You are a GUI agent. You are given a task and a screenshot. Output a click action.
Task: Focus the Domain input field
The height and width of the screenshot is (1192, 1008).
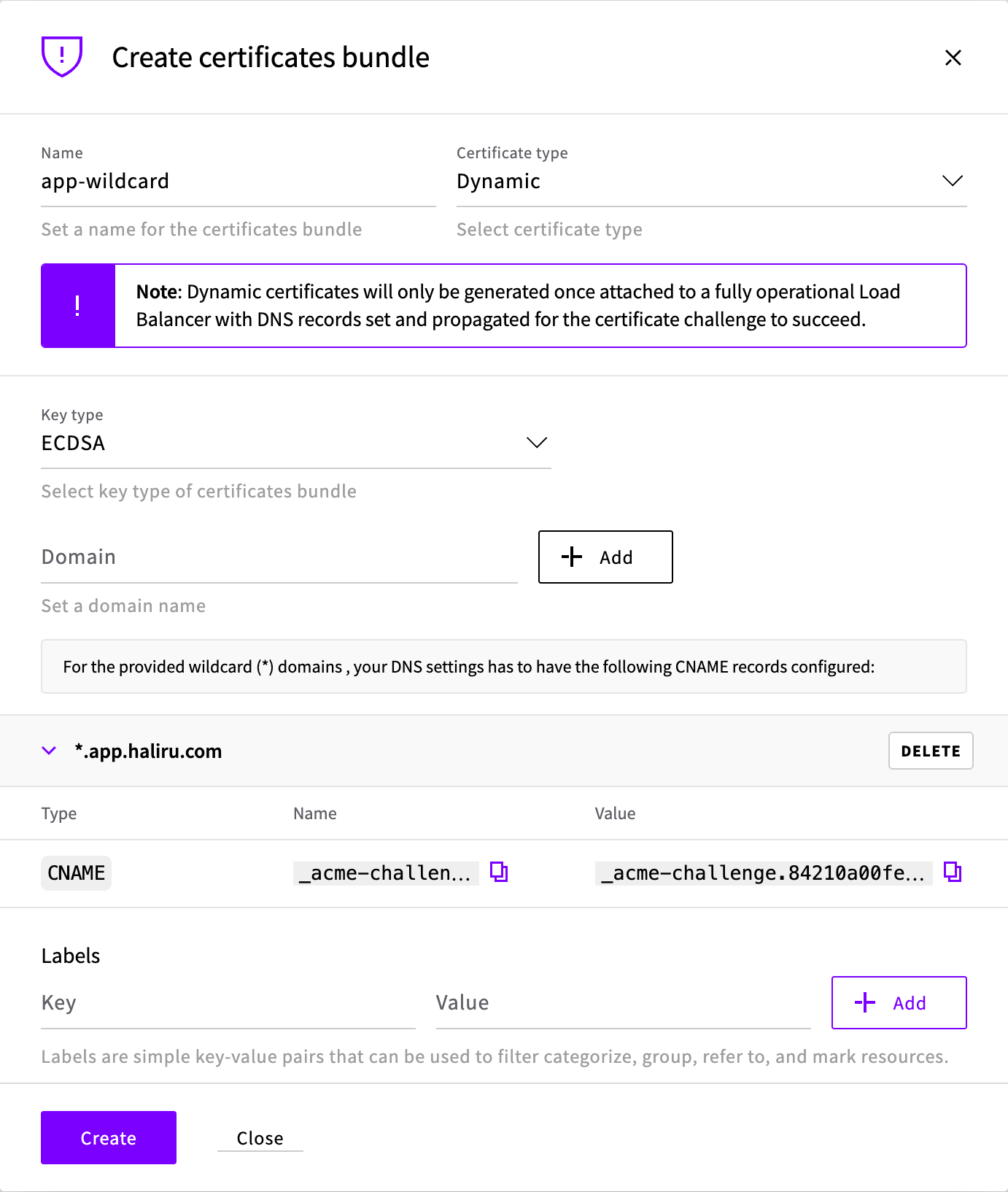(279, 557)
